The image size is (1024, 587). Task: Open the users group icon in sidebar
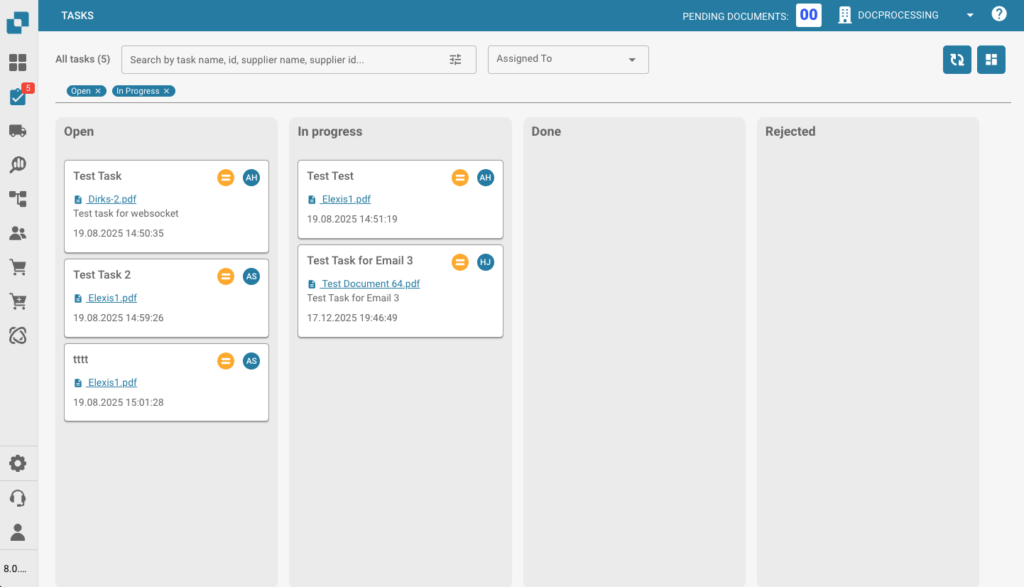[x=18, y=233]
